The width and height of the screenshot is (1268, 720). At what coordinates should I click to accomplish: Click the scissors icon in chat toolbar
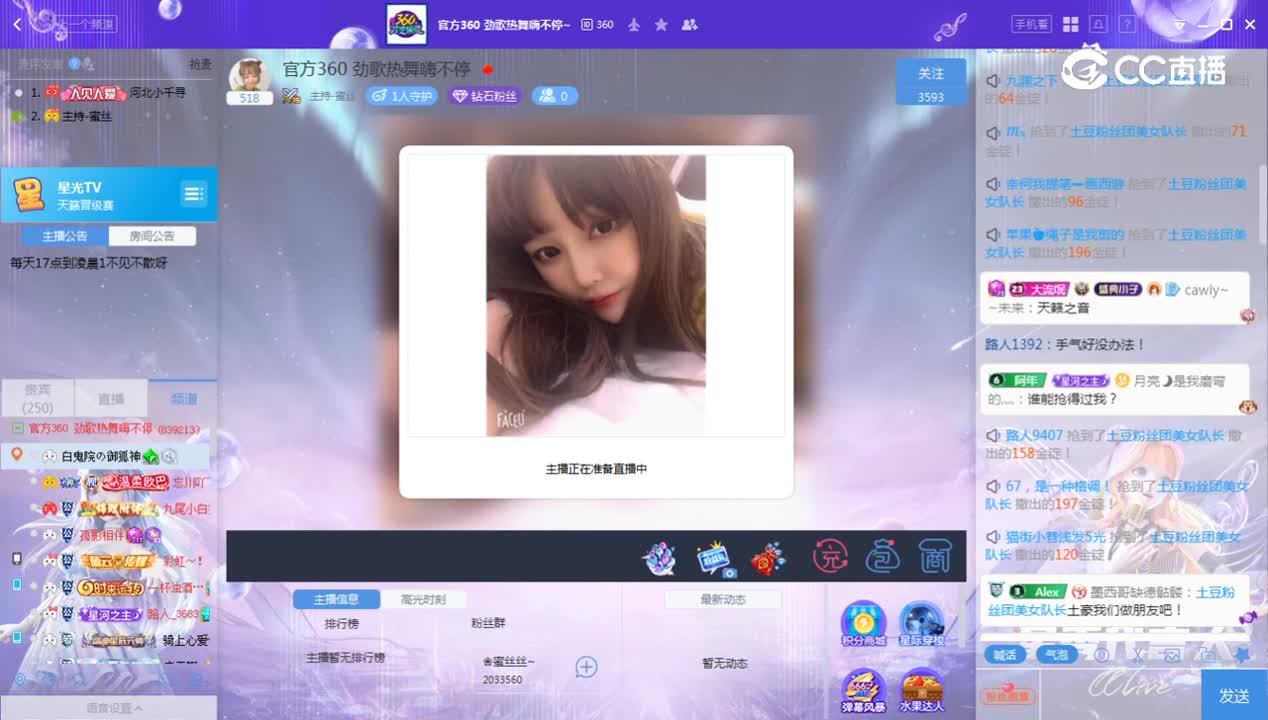[x=1137, y=655]
